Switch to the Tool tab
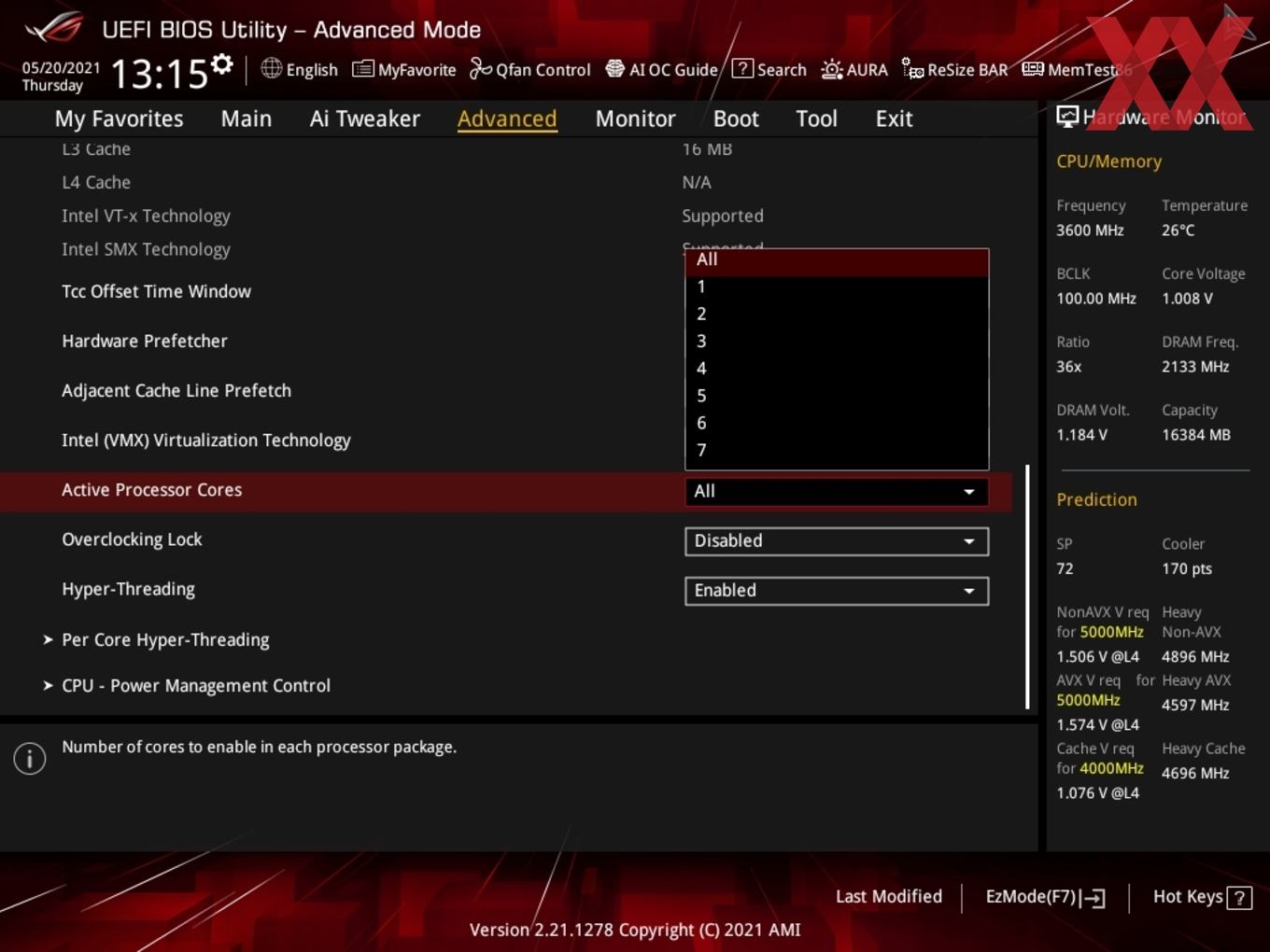The image size is (1270, 952). pyautogui.click(x=816, y=119)
